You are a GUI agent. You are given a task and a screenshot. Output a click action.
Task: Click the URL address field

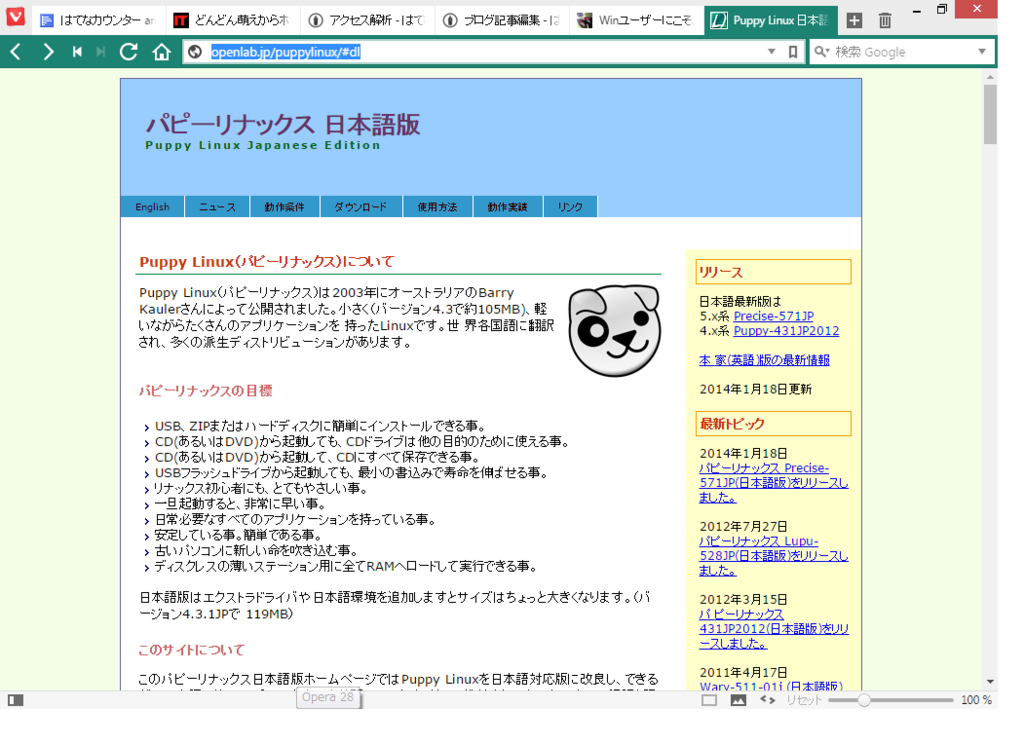(x=483, y=52)
